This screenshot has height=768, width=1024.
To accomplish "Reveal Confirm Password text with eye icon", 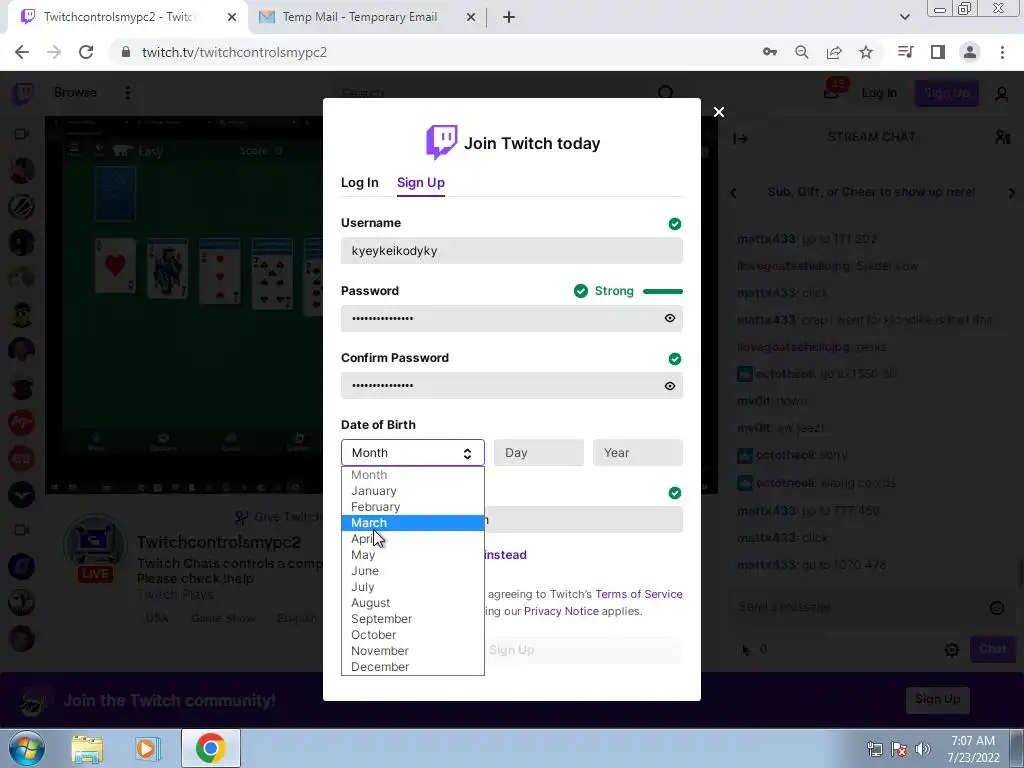I will [x=669, y=386].
